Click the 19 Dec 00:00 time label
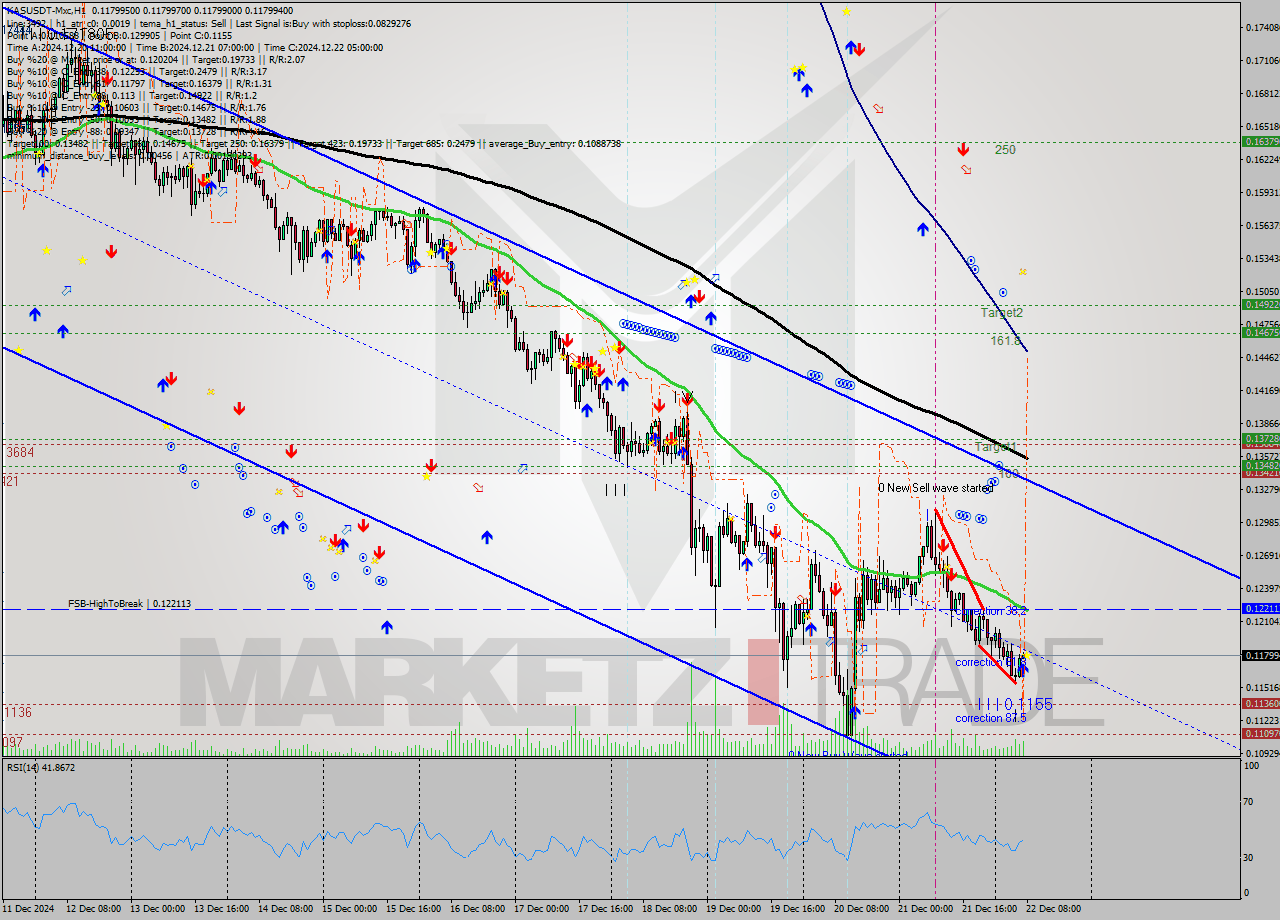This screenshot has width=1280, height=920. pyautogui.click(x=734, y=908)
